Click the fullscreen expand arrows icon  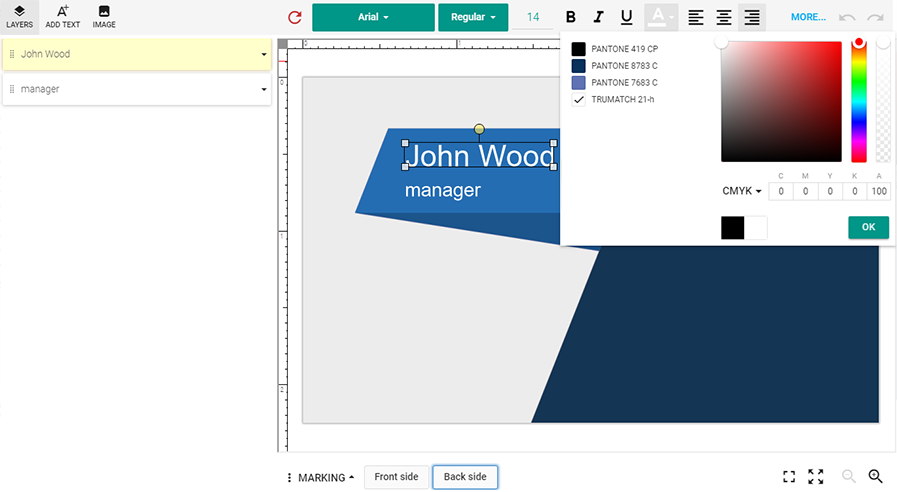[x=816, y=477]
